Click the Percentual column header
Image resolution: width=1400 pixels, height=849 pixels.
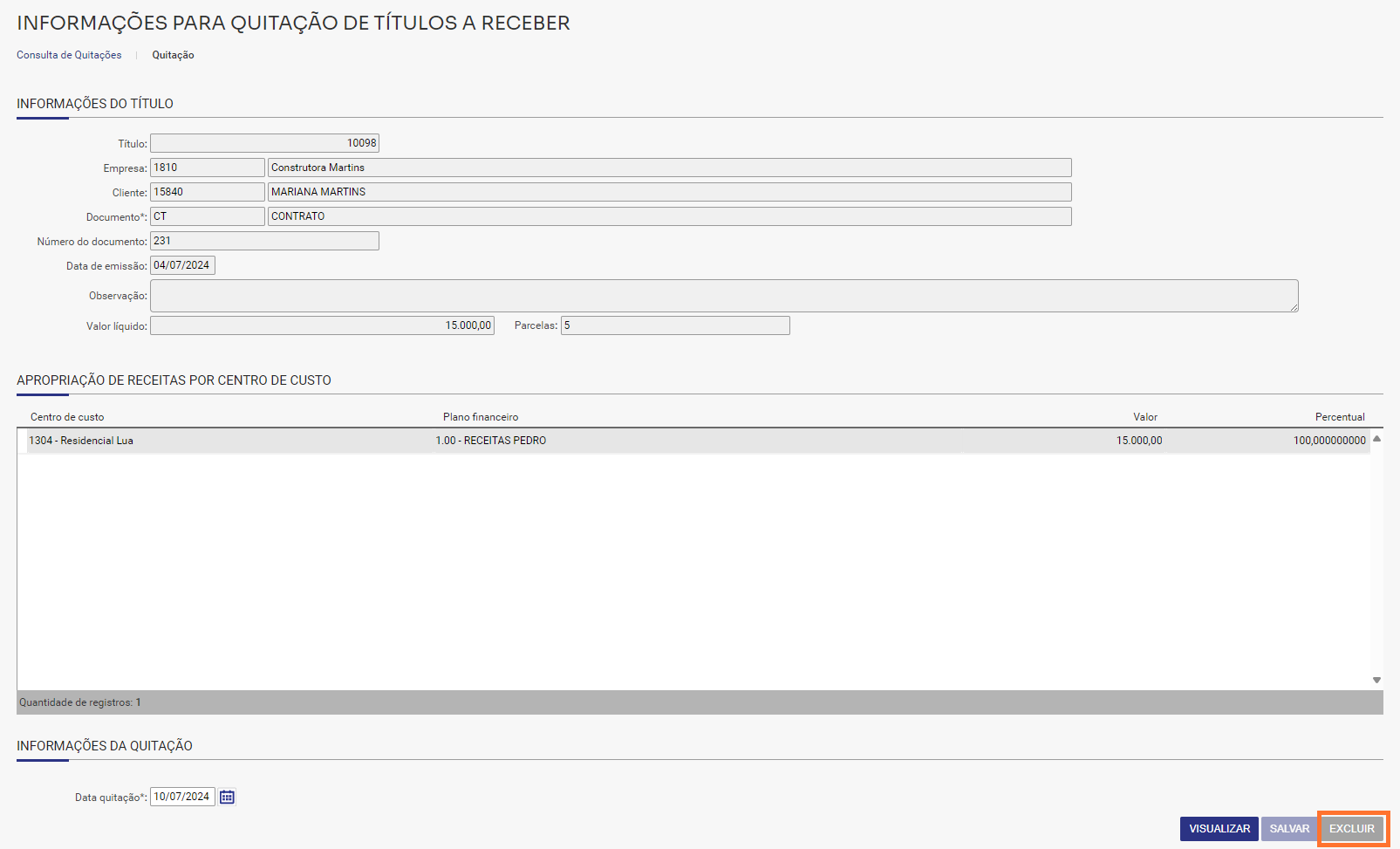(x=1340, y=417)
